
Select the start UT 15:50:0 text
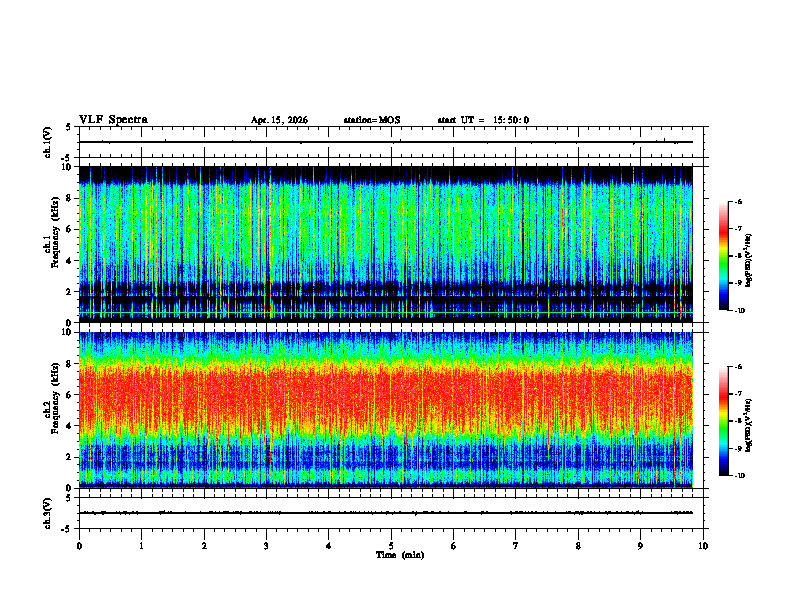pyautogui.click(x=483, y=120)
